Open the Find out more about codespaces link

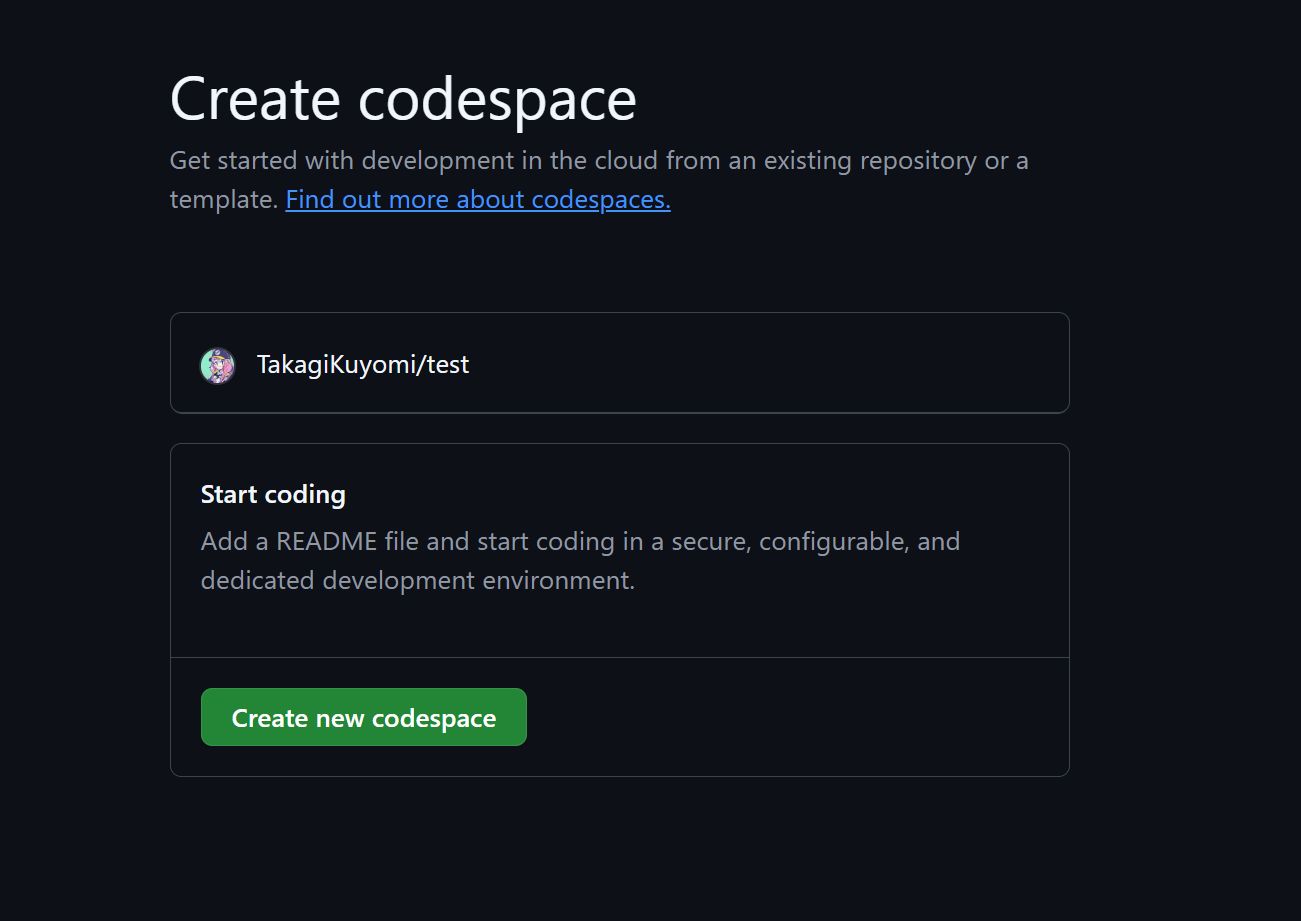pos(477,199)
